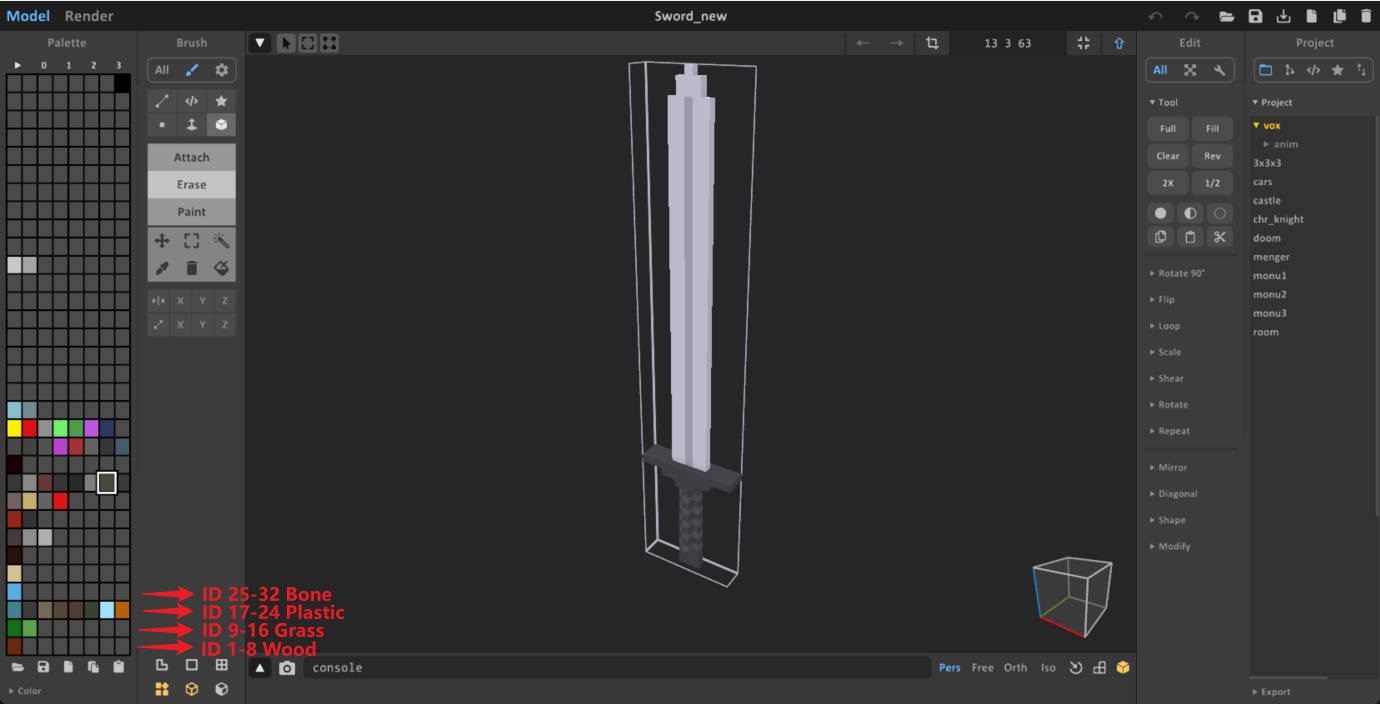This screenshot has width=1380, height=704.
Task: Switch brush to Erase mode
Action: tap(191, 184)
